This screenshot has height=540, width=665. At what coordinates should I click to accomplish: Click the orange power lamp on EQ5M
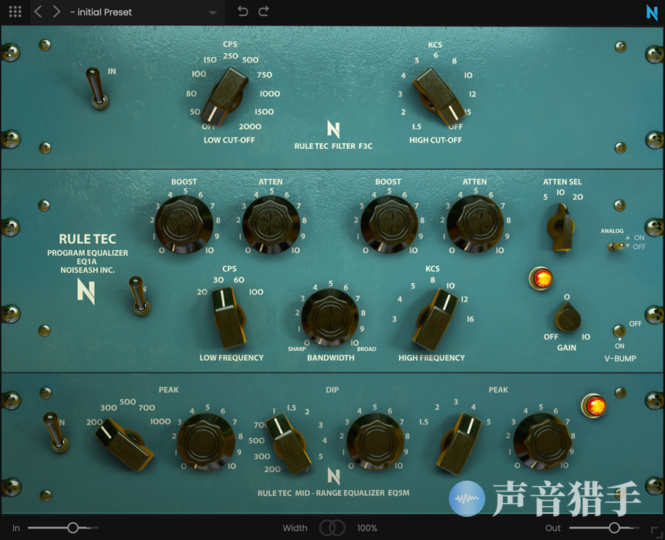(x=595, y=406)
